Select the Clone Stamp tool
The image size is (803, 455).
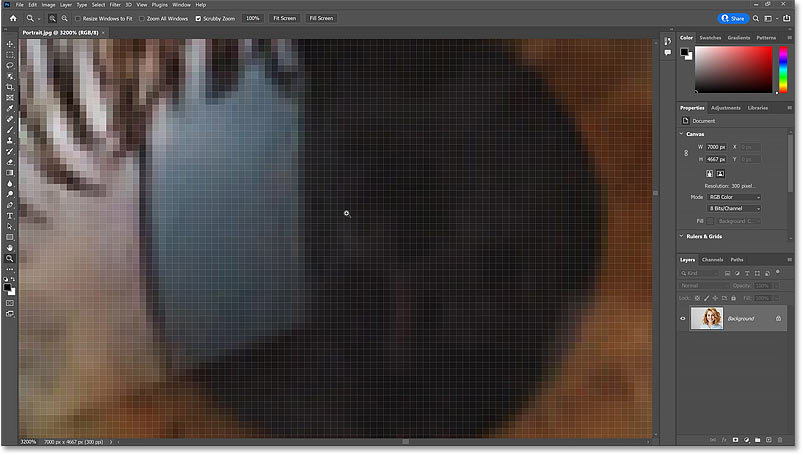(x=10, y=140)
